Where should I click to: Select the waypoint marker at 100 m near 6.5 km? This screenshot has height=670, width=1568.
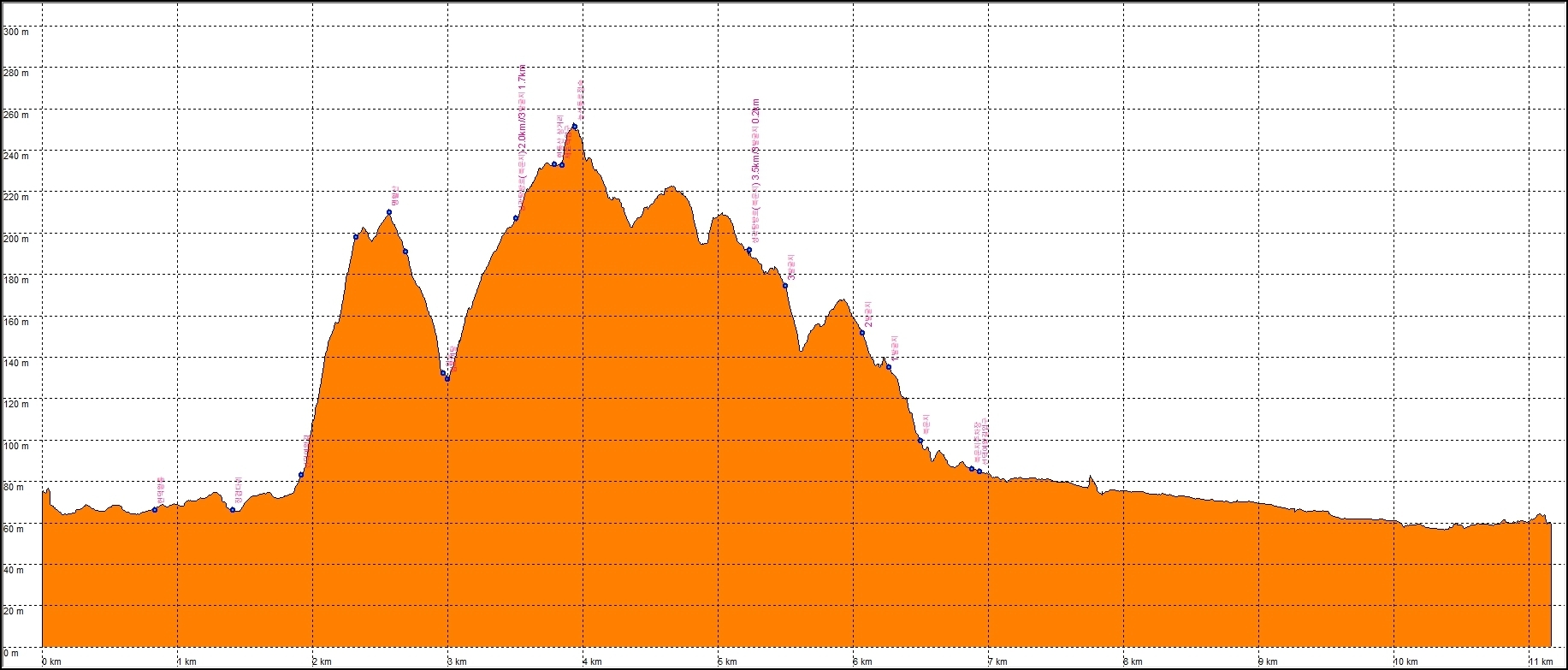click(920, 441)
